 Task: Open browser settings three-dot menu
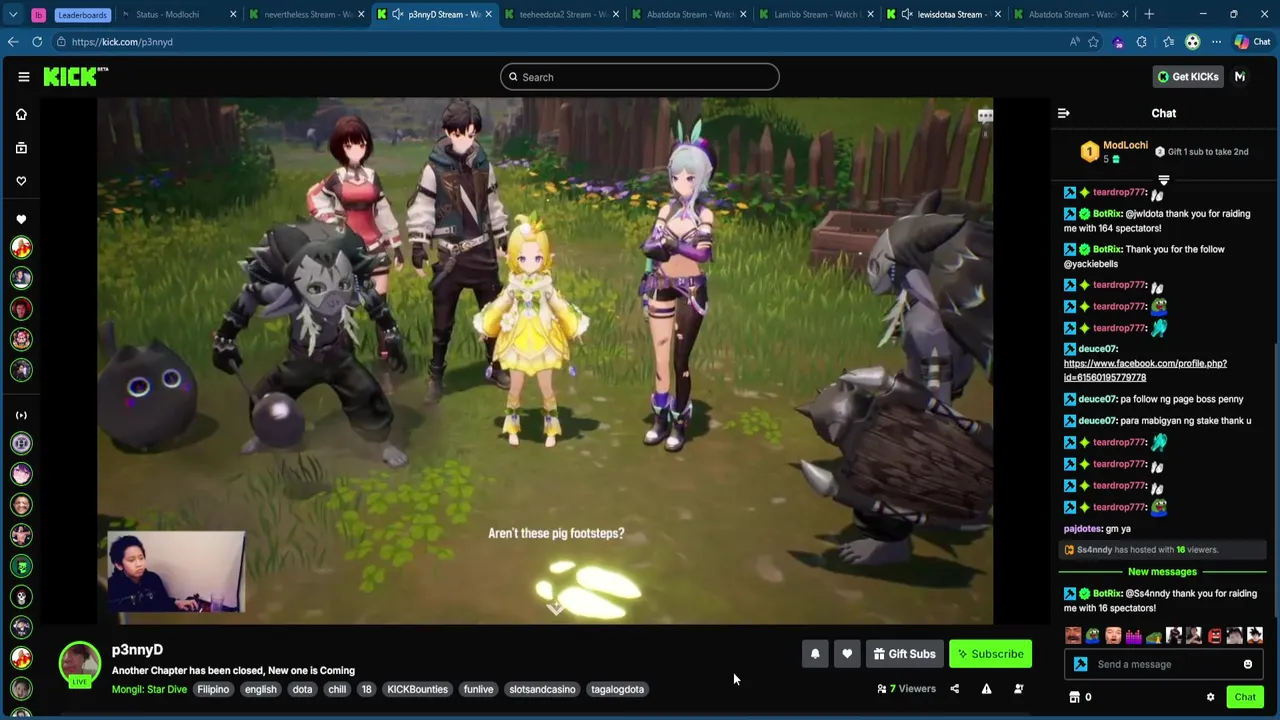pos(1216,42)
